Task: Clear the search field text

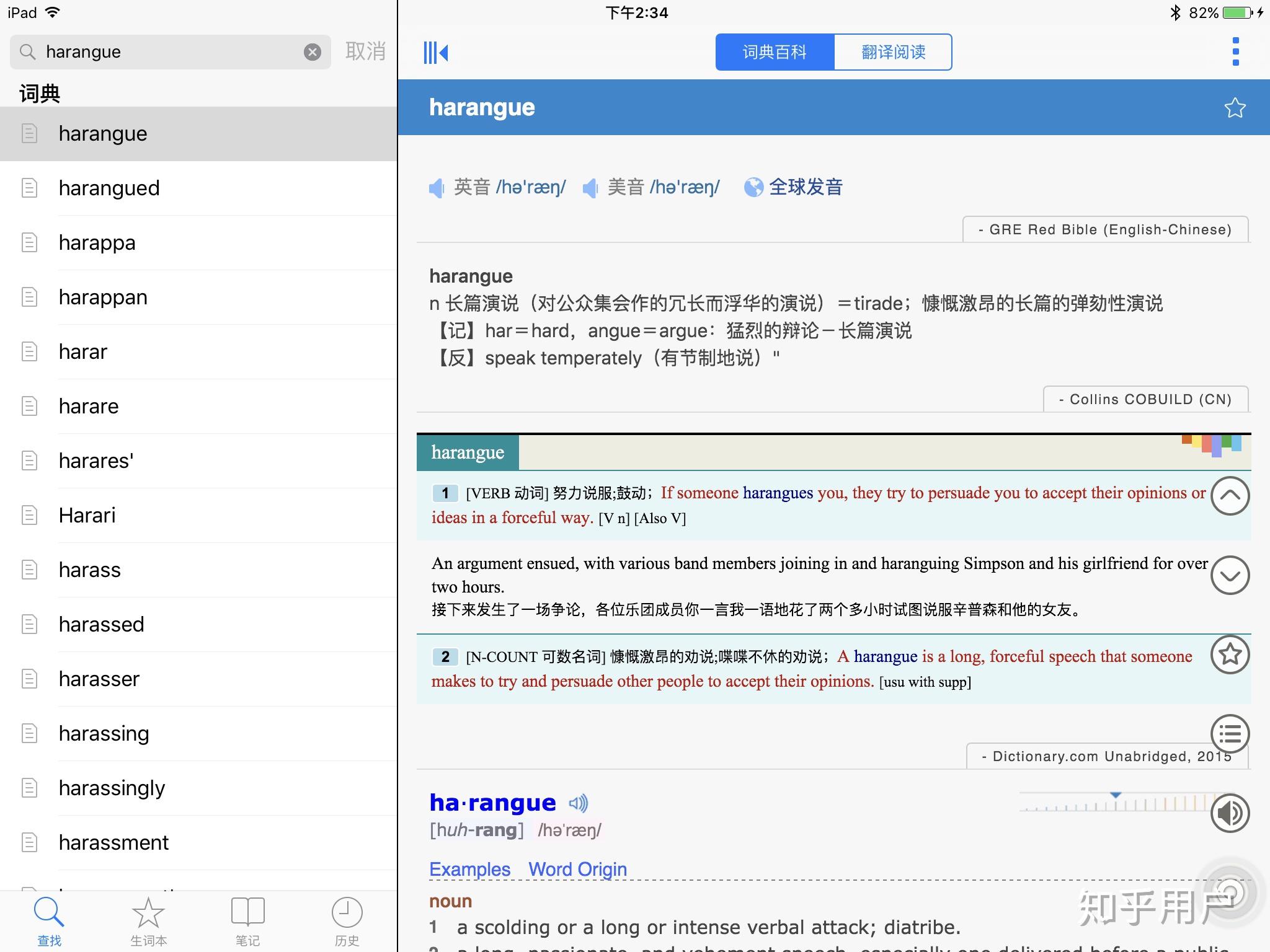Action: point(313,52)
